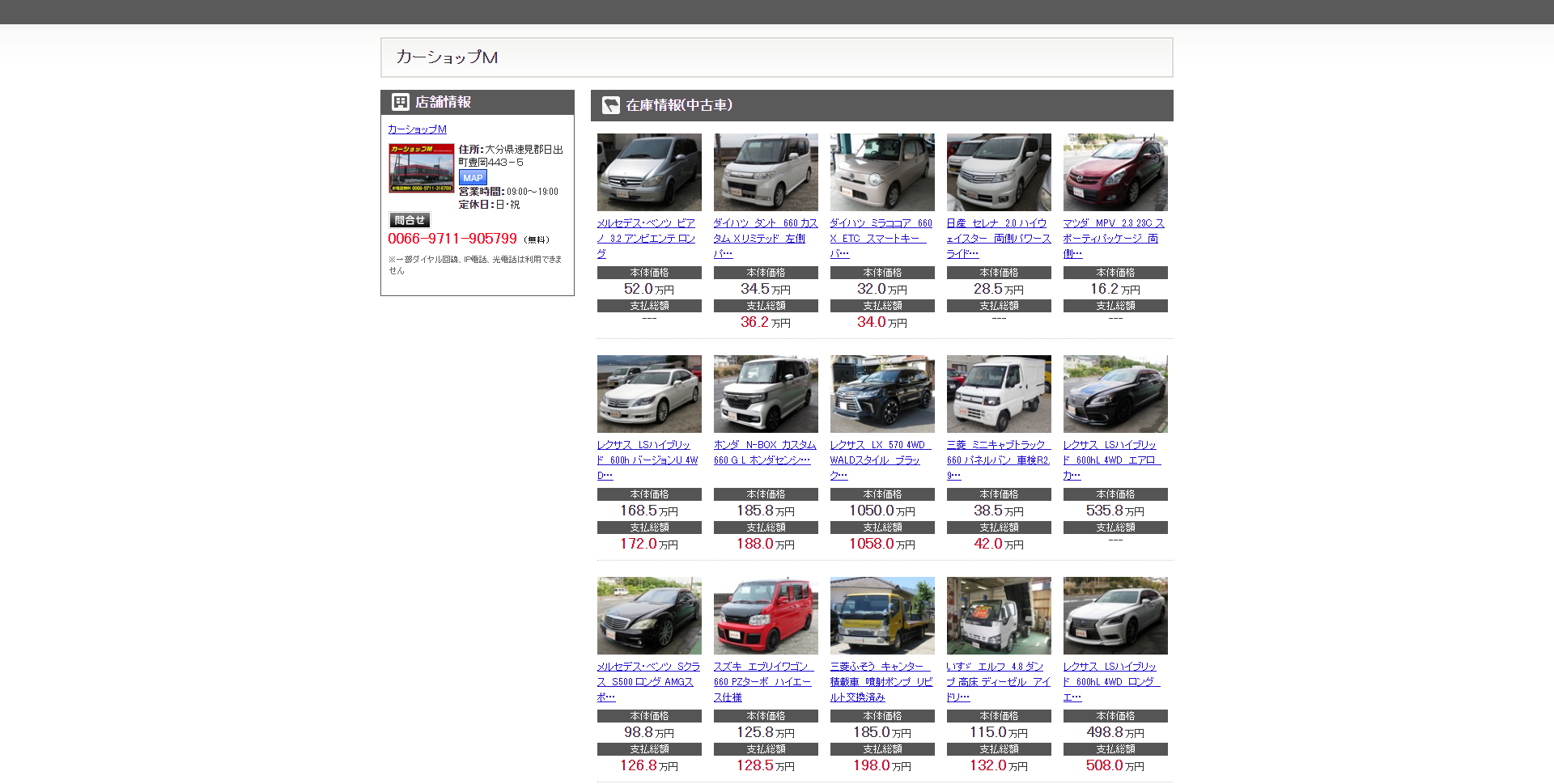Open Honda N-BOX Custom listing link
Screen dimensions: 1554x784
[765, 452]
